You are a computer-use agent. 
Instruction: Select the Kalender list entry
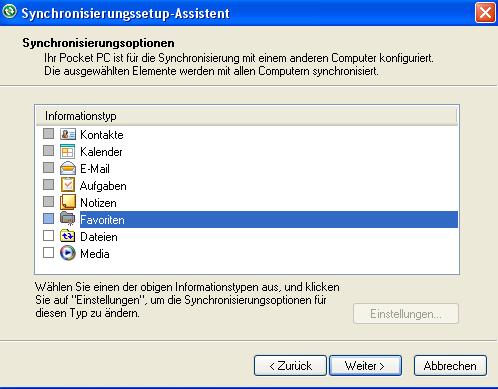101,152
